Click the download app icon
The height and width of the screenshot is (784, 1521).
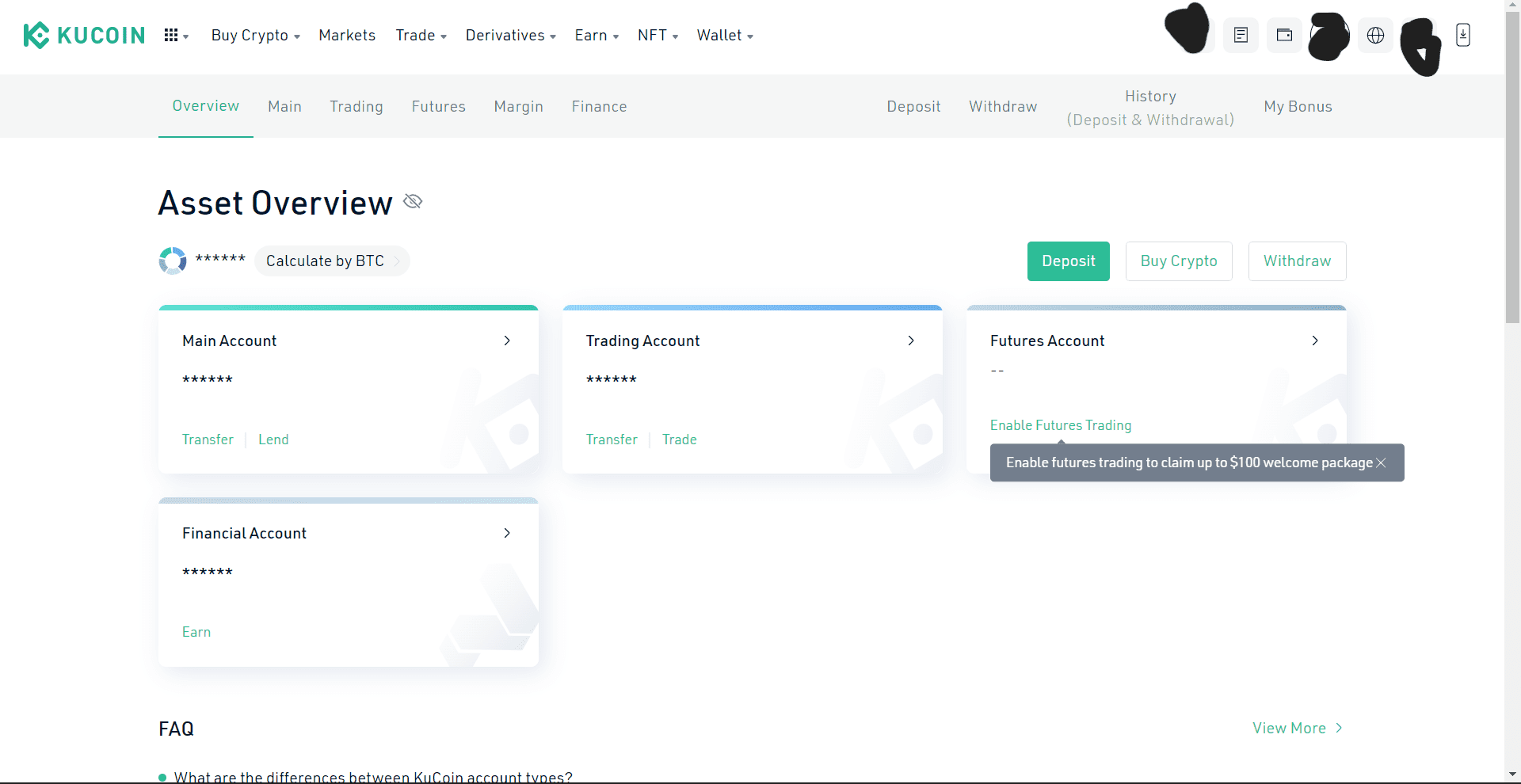(x=1463, y=35)
